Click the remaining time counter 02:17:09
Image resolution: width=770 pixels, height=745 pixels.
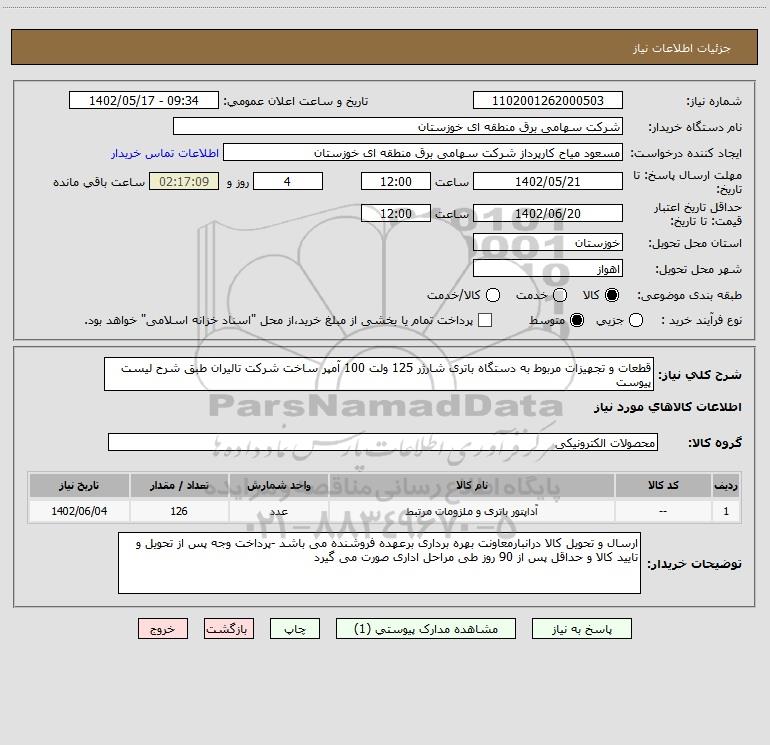click(x=184, y=181)
